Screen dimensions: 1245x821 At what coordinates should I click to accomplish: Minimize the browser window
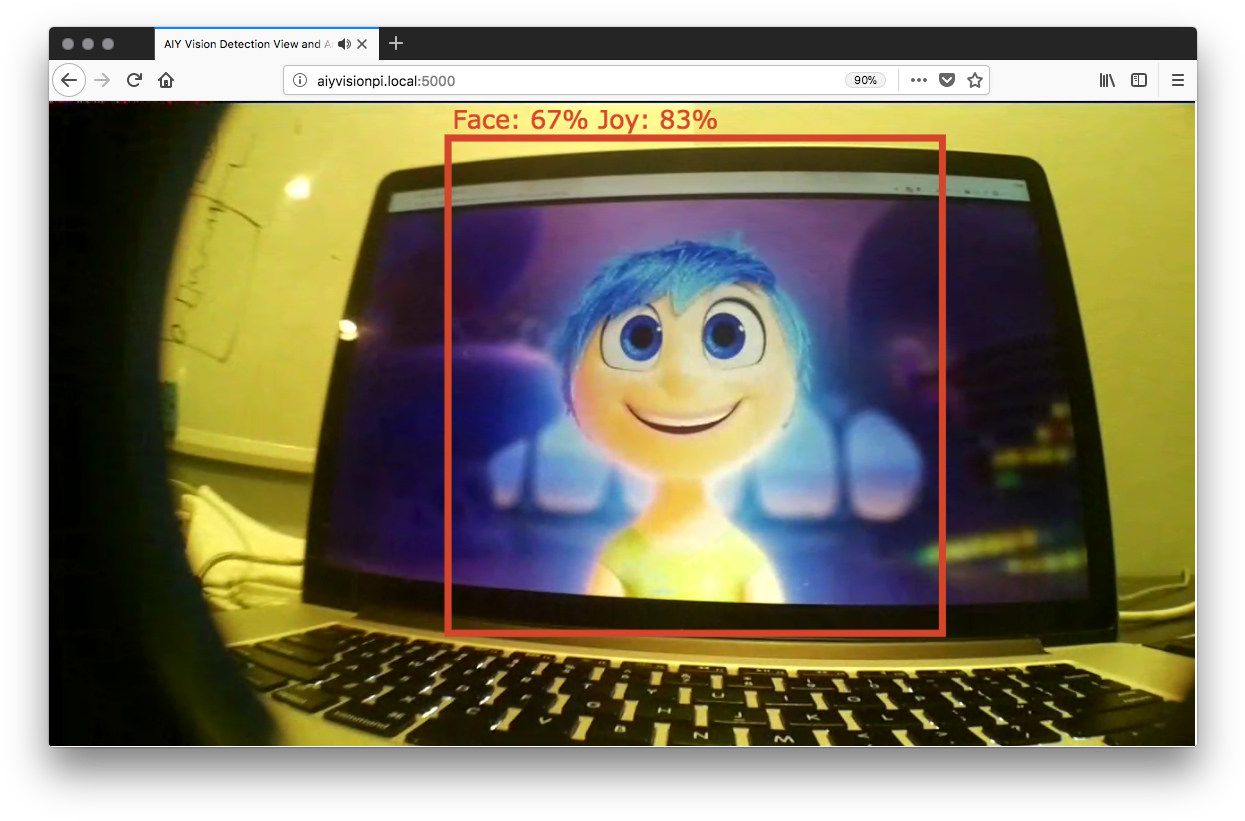pyautogui.click(x=88, y=44)
